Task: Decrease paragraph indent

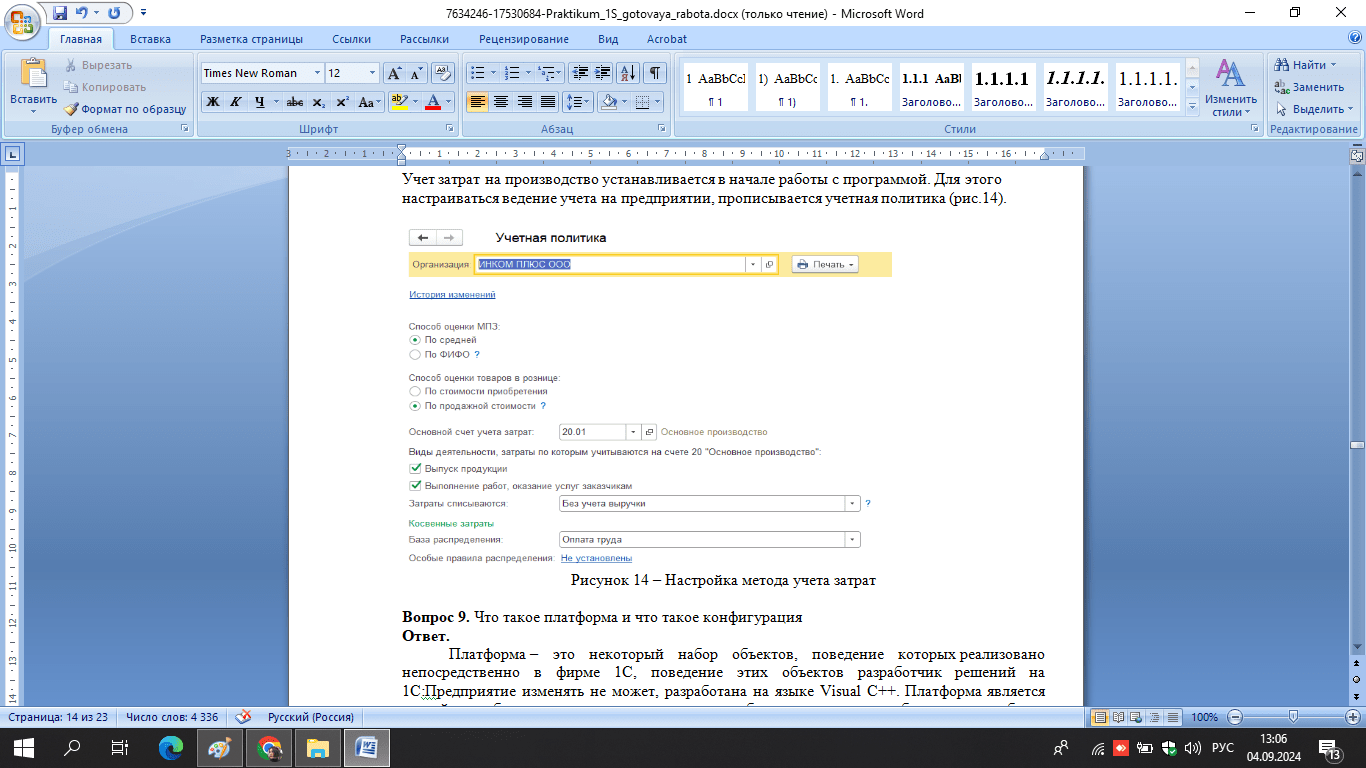Action: click(580, 73)
